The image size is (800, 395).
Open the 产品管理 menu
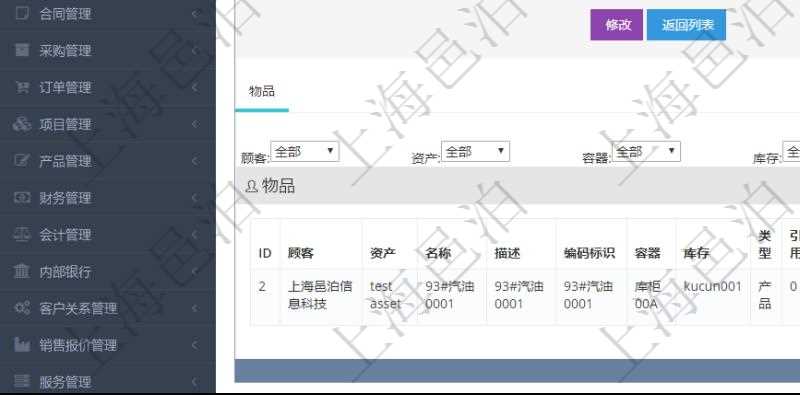coord(108,161)
